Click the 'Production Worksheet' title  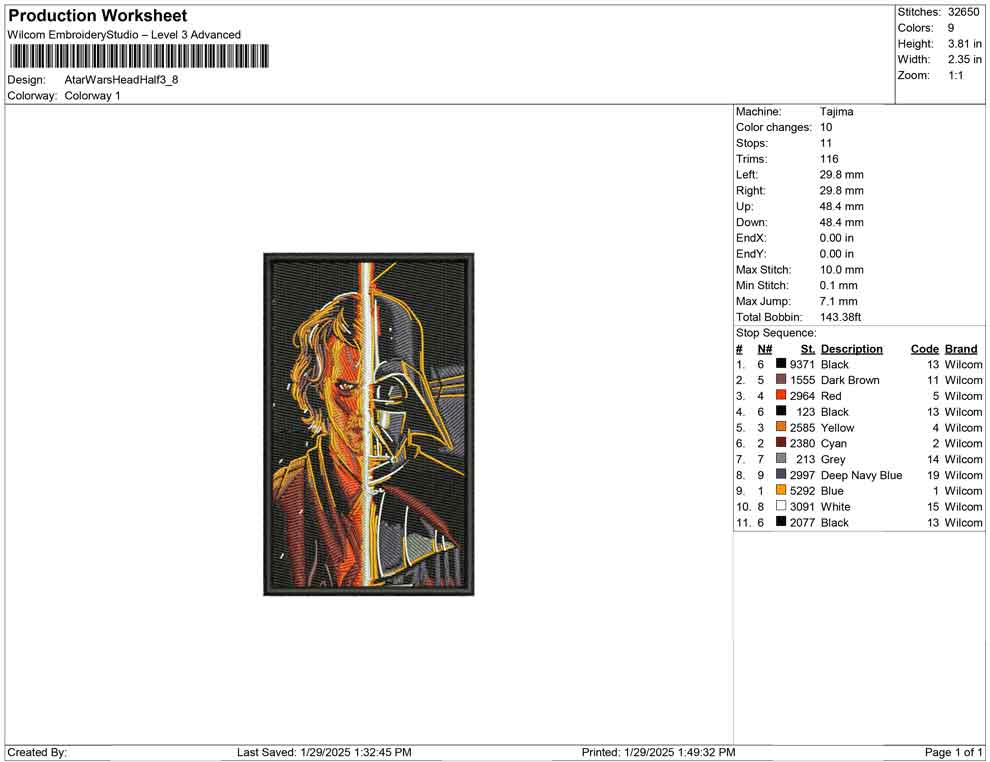[98, 16]
